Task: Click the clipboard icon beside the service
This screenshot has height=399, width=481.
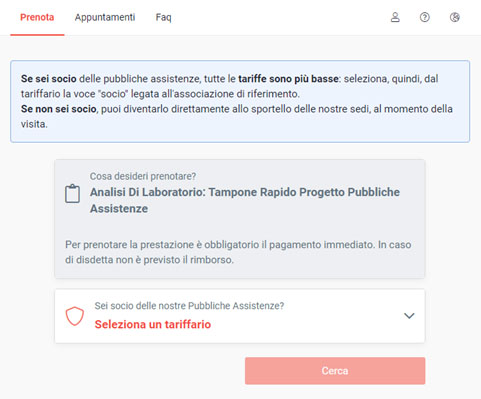Action: pos(72,193)
